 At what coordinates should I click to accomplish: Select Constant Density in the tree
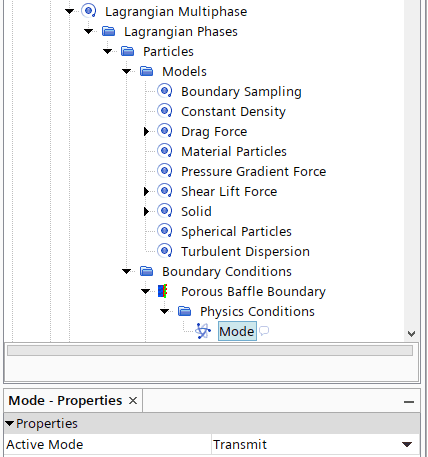233,112
